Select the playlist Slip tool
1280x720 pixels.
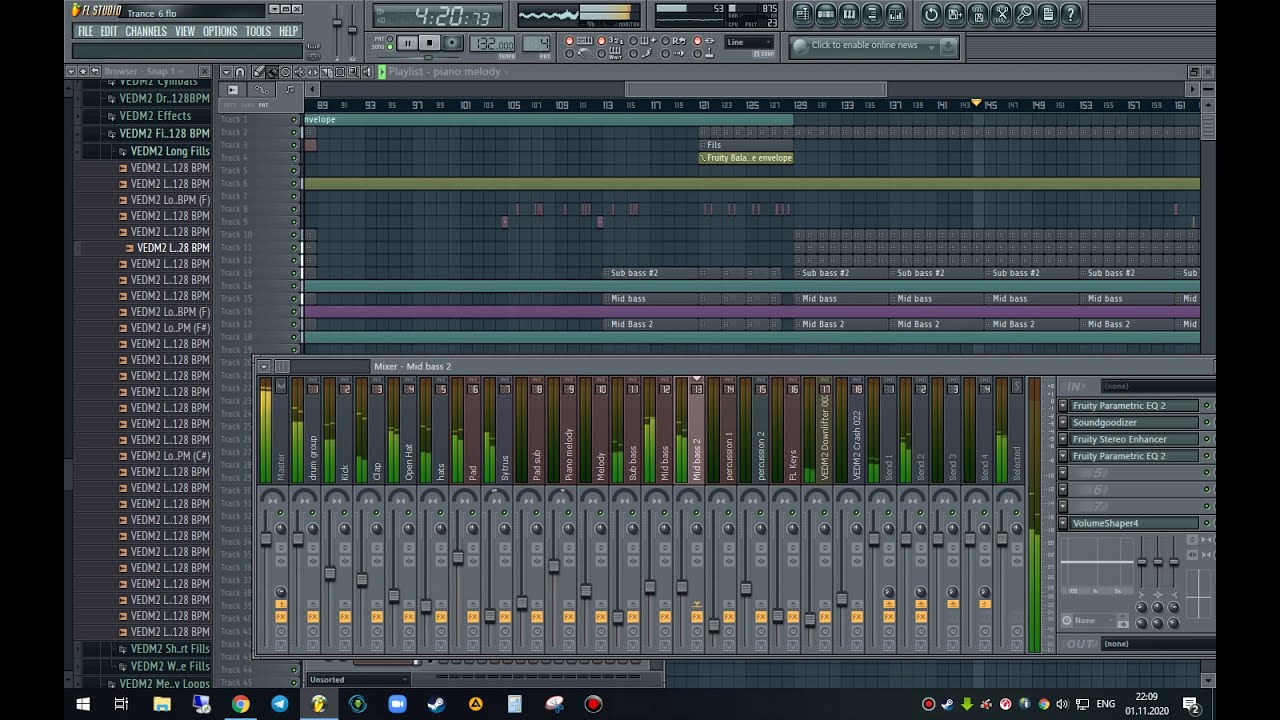[313, 72]
